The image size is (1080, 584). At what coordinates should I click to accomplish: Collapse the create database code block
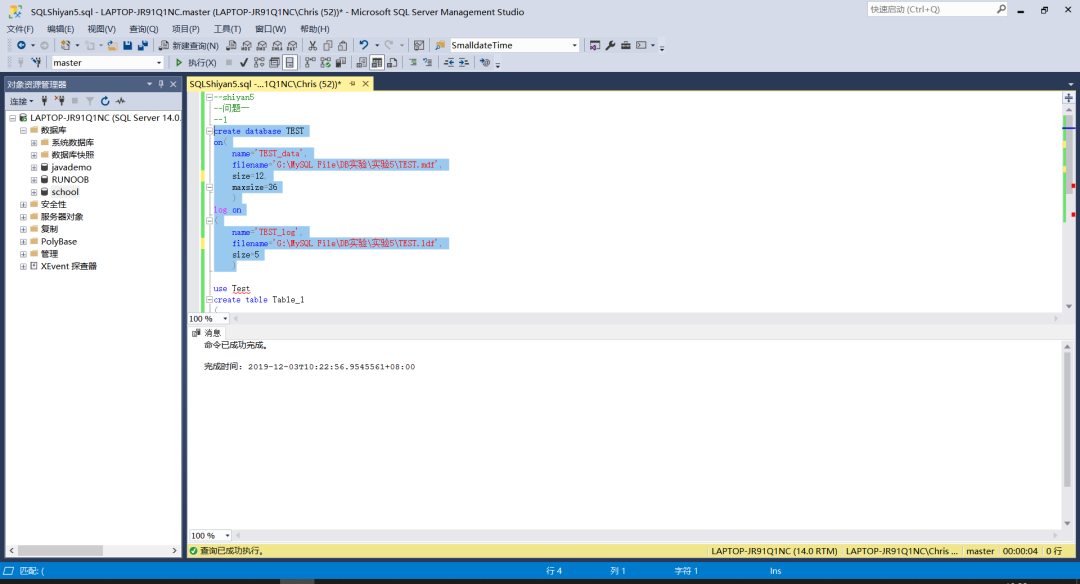tap(209, 131)
